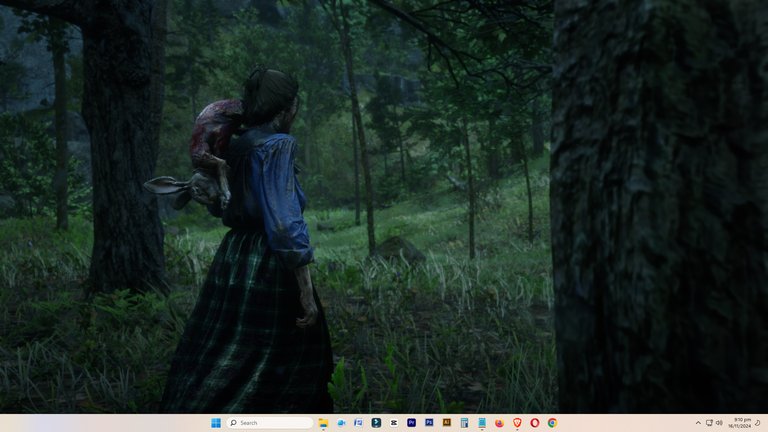
Task: Open the Windows Start menu
Action: (216, 423)
